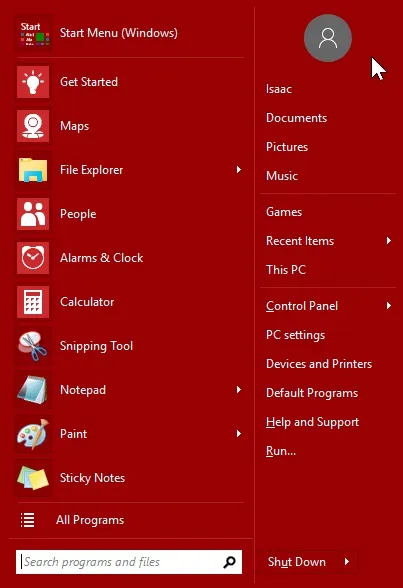
Task: Launch Maps from its icon
Action: (33, 126)
